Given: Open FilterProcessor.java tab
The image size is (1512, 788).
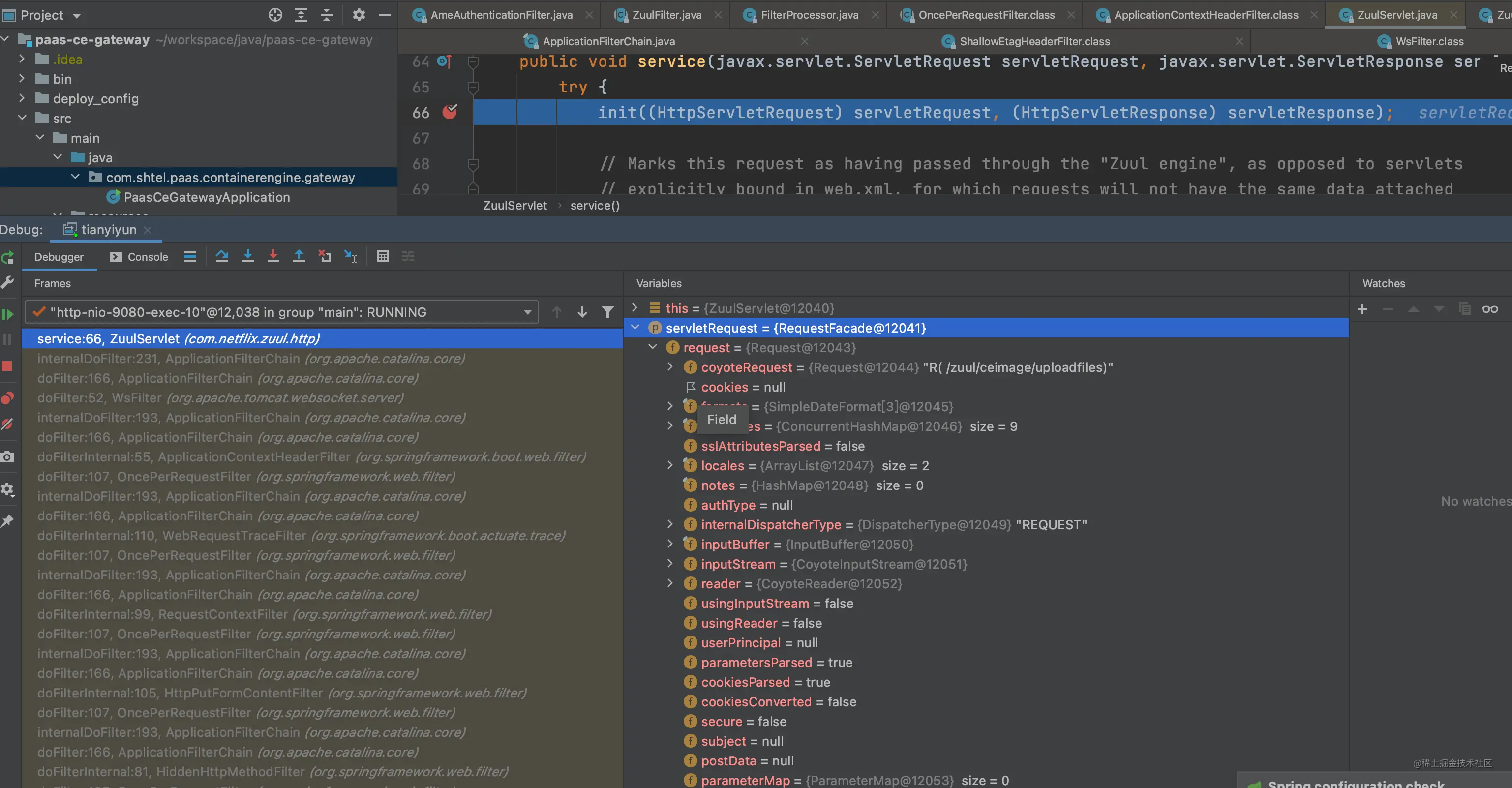Looking at the screenshot, I should tap(810, 15).
